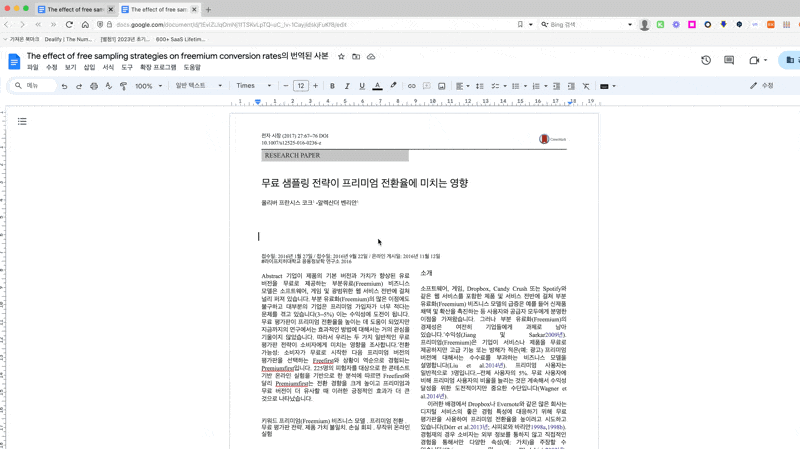Open the zoom 100% dropdown

click(148, 86)
